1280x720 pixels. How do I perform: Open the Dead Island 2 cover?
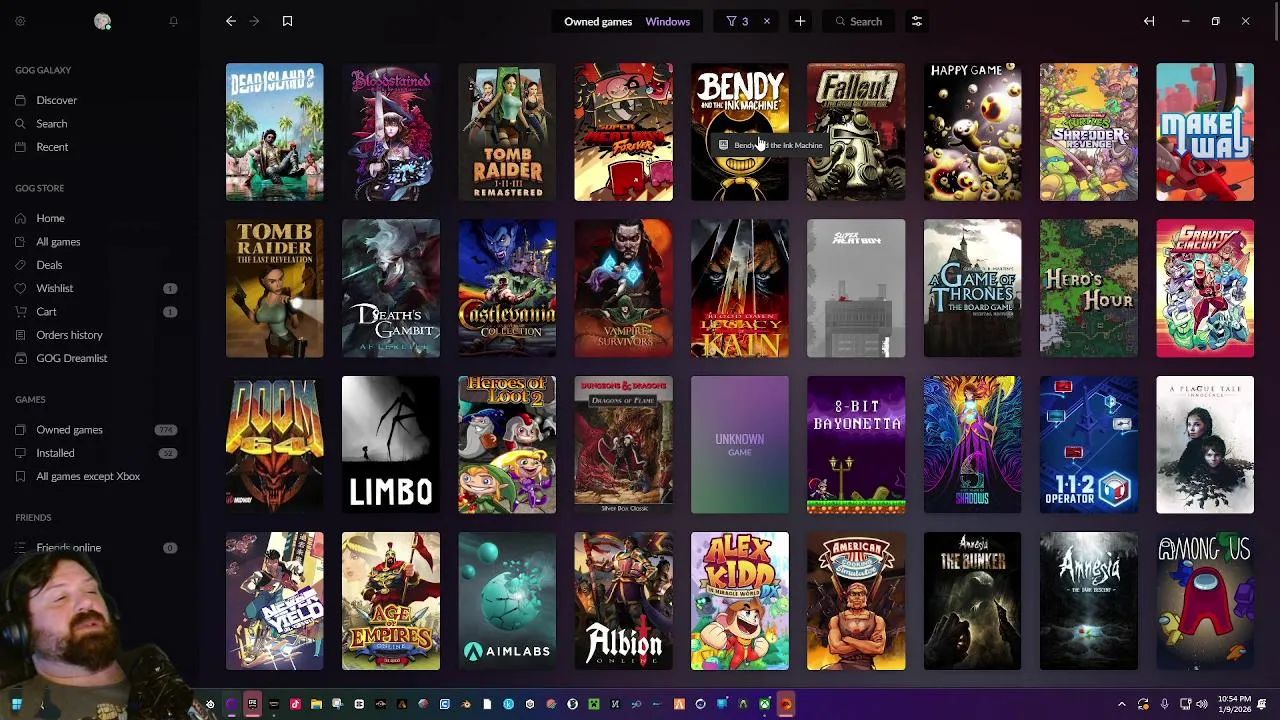click(x=275, y=132)
